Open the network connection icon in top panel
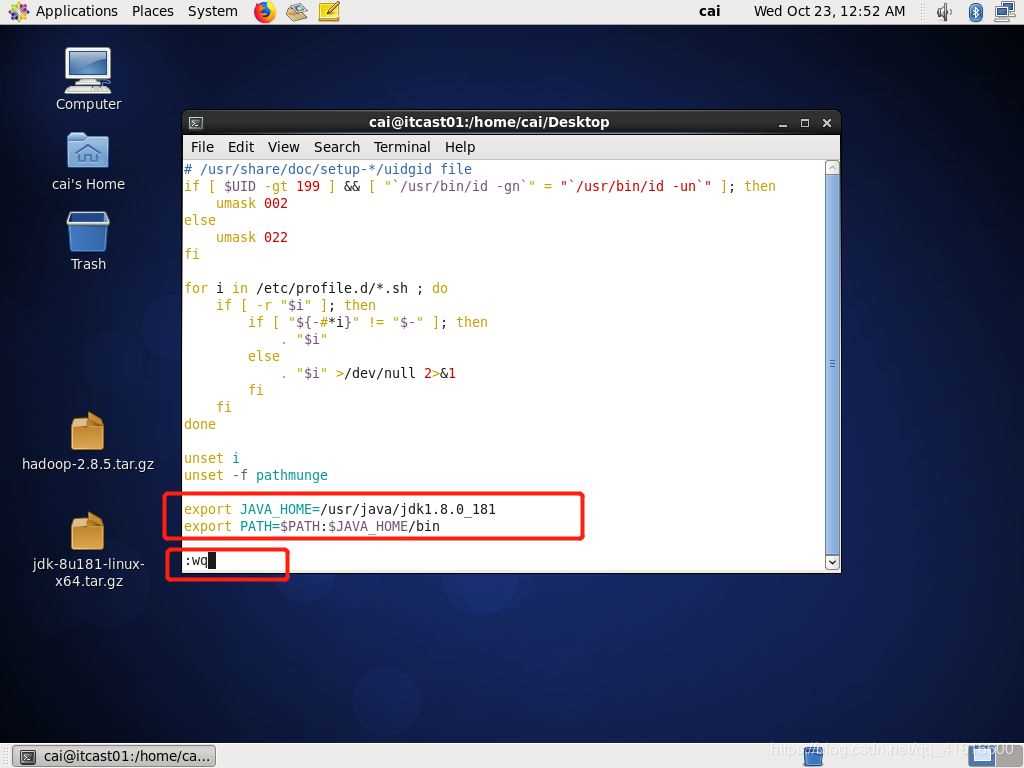Screen dimensions: 1024x768 (1004, 12)
